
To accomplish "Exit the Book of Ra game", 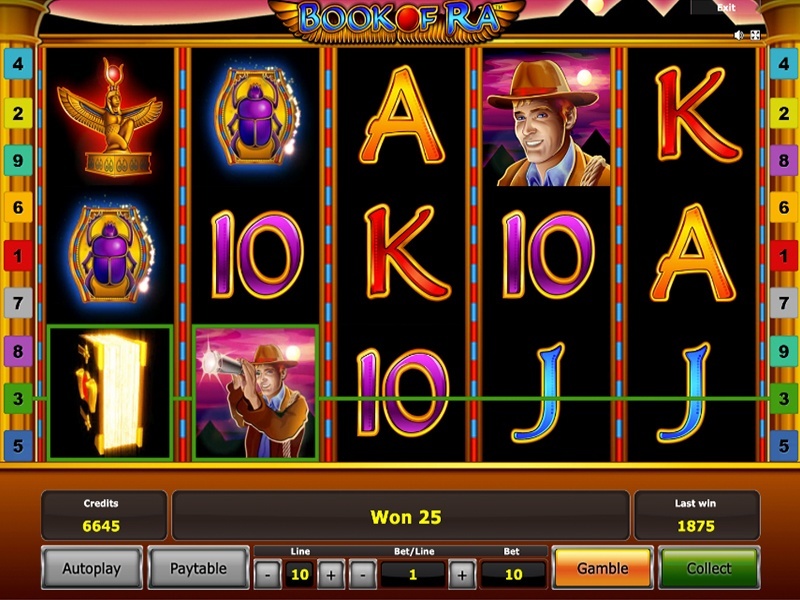I will 725,8.
